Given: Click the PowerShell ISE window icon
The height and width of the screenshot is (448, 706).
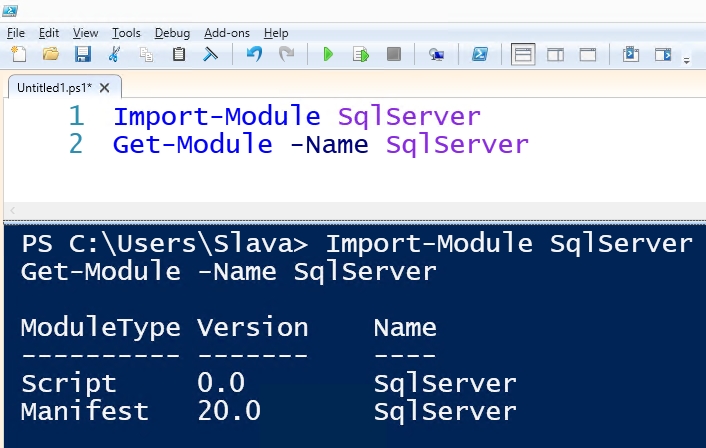Looking at the screenshot, I should coord(9,10).
